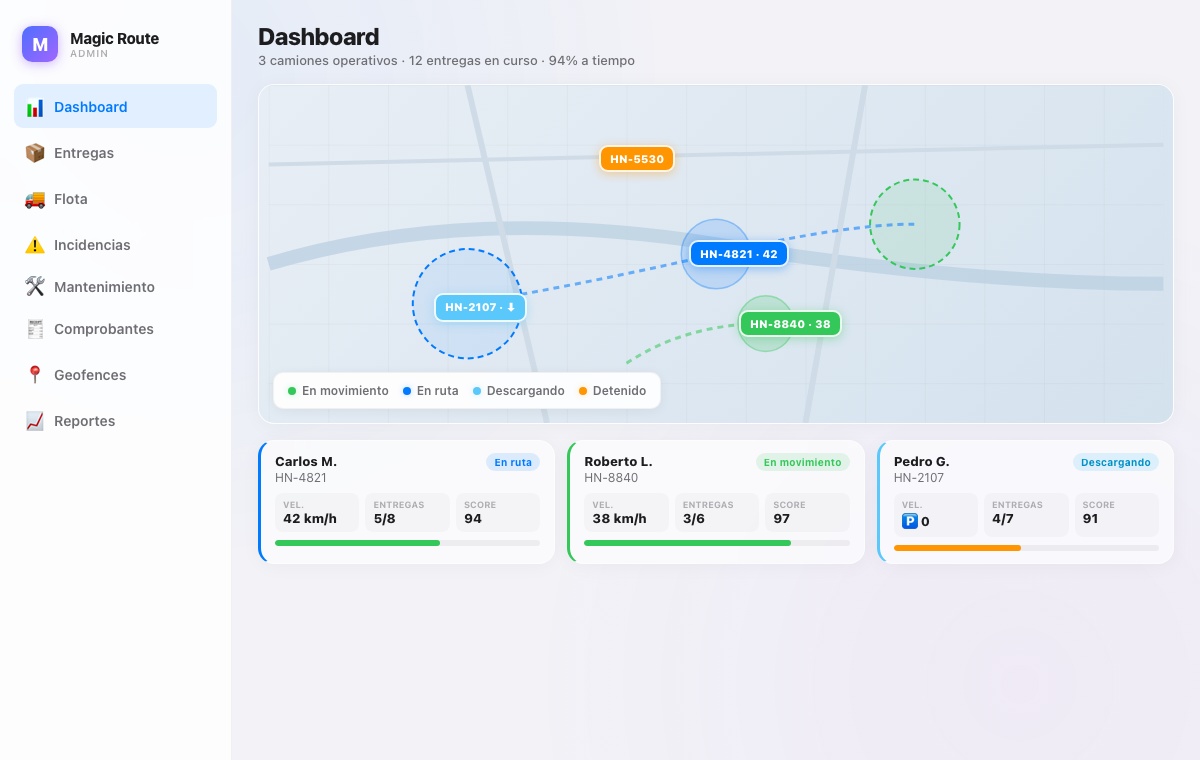
Task: Open the Dashboard menu item
Action: coord(115,106)
